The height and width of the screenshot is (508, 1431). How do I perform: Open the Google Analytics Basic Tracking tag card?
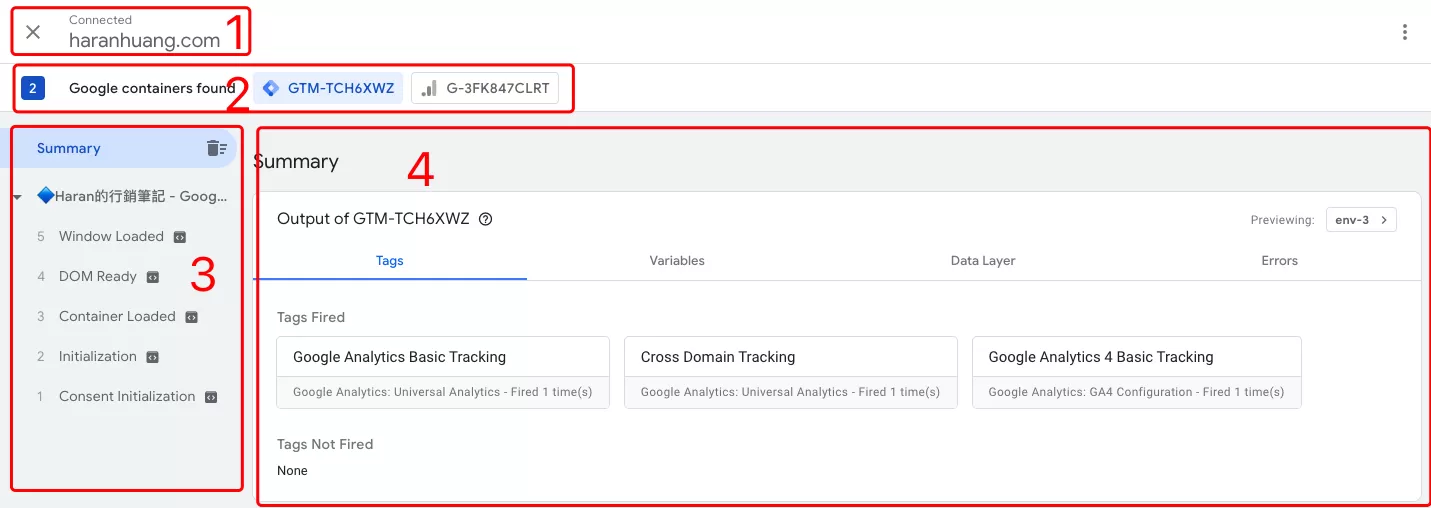click(x=443, y=372)
